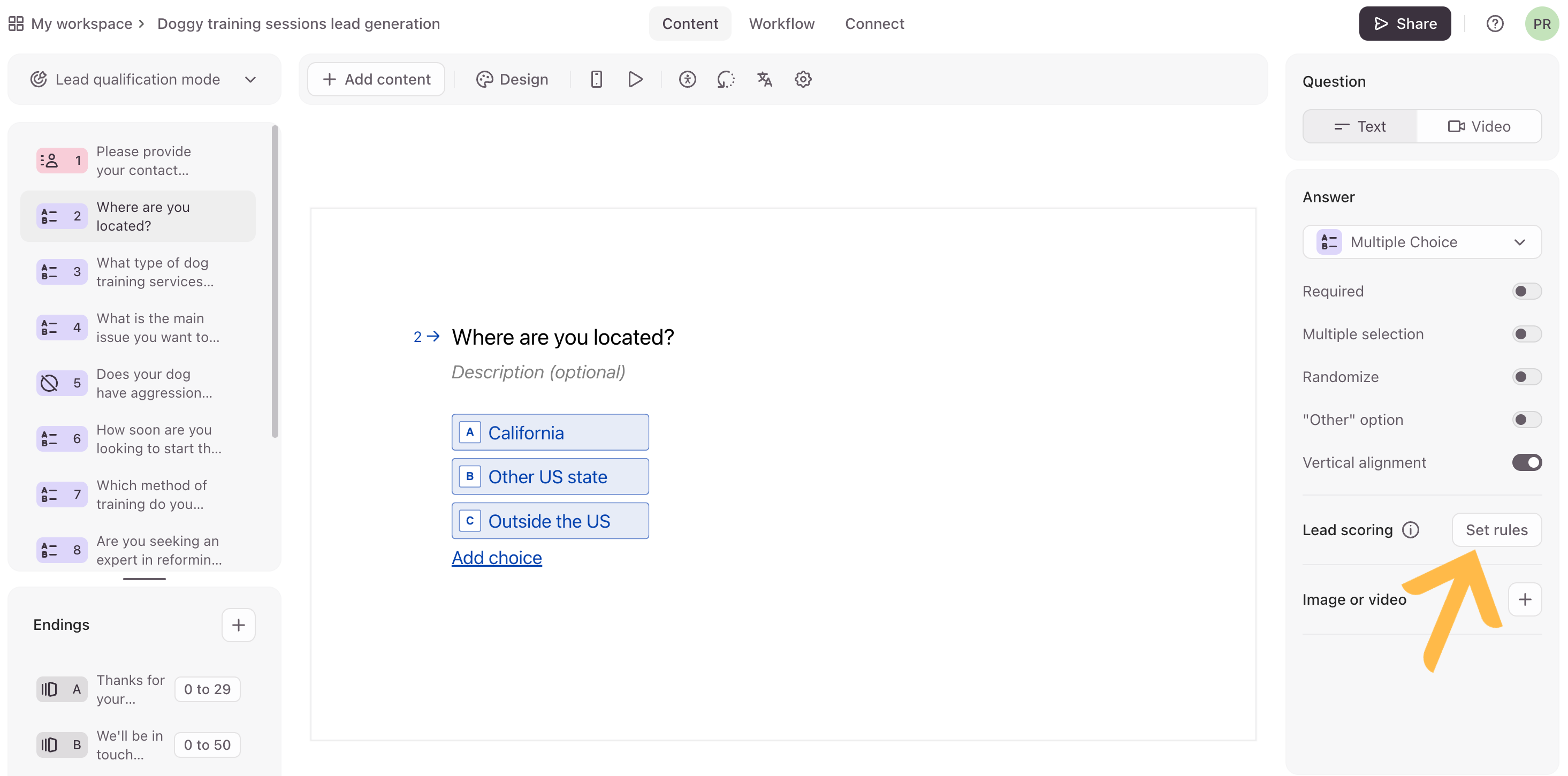Click the Lead qualification mode target icon
The width and height of the screenshot is (1568, 776).
pyautogui.click(x=39, y=79)
